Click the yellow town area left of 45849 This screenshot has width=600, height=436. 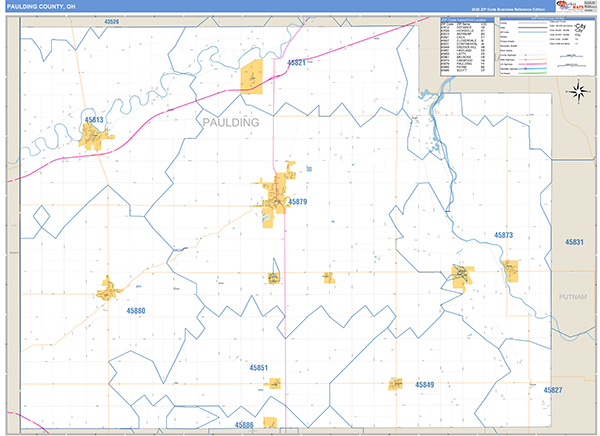395,384
